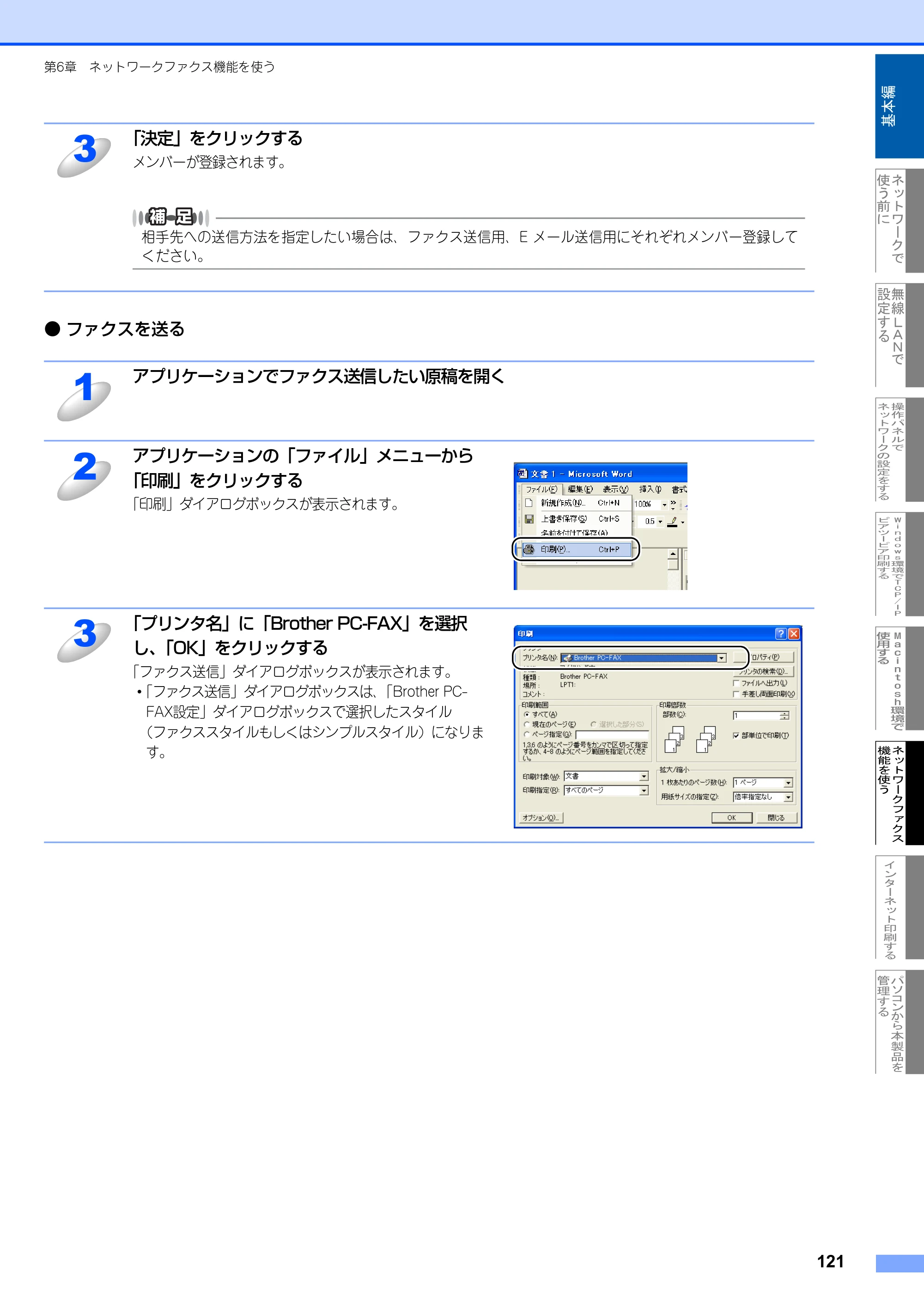Click OK in the 印刷 dialog
This screenshot has height=1308, width=924.
(x=731, y=817)
